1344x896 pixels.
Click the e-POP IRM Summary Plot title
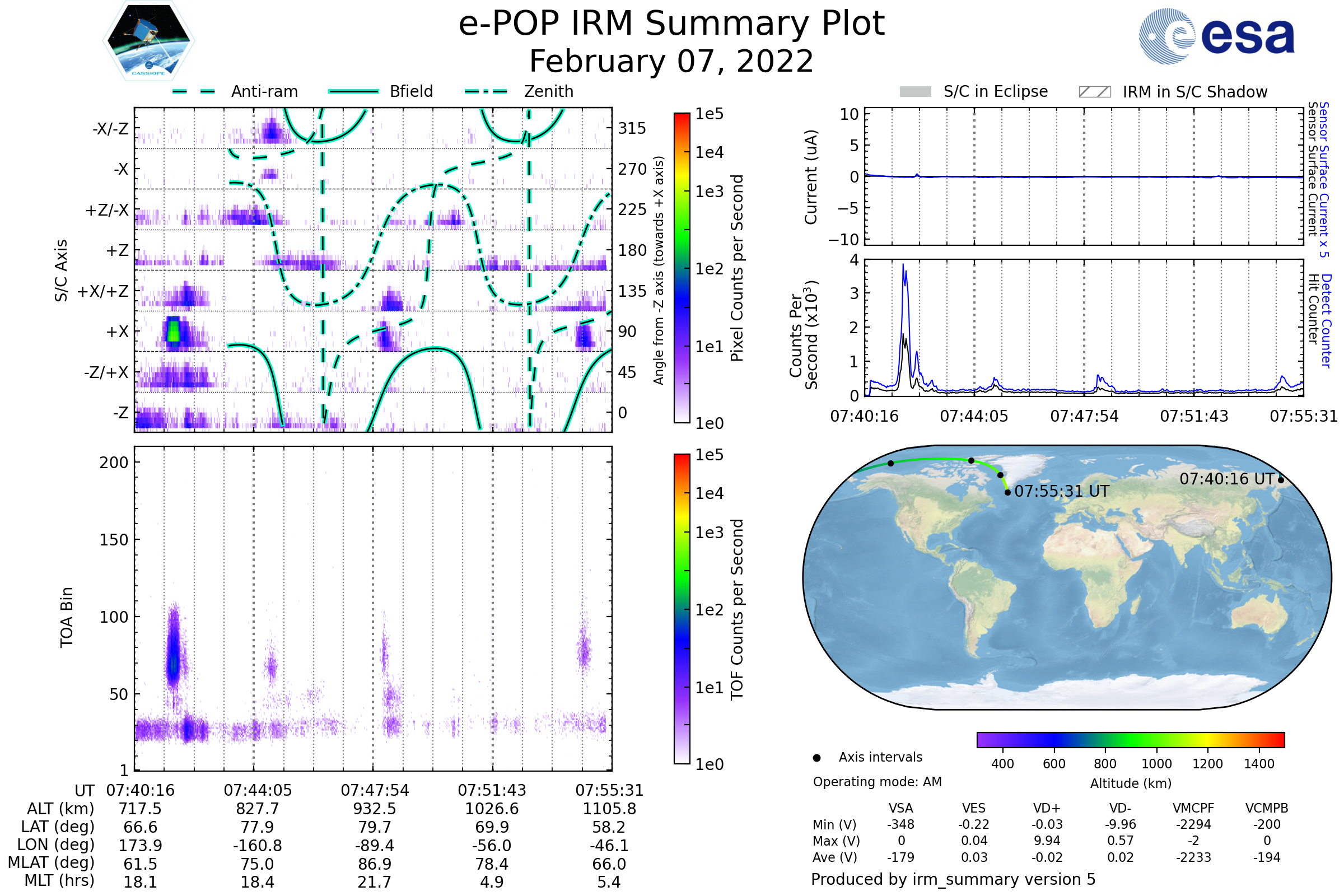coord(671,24)
